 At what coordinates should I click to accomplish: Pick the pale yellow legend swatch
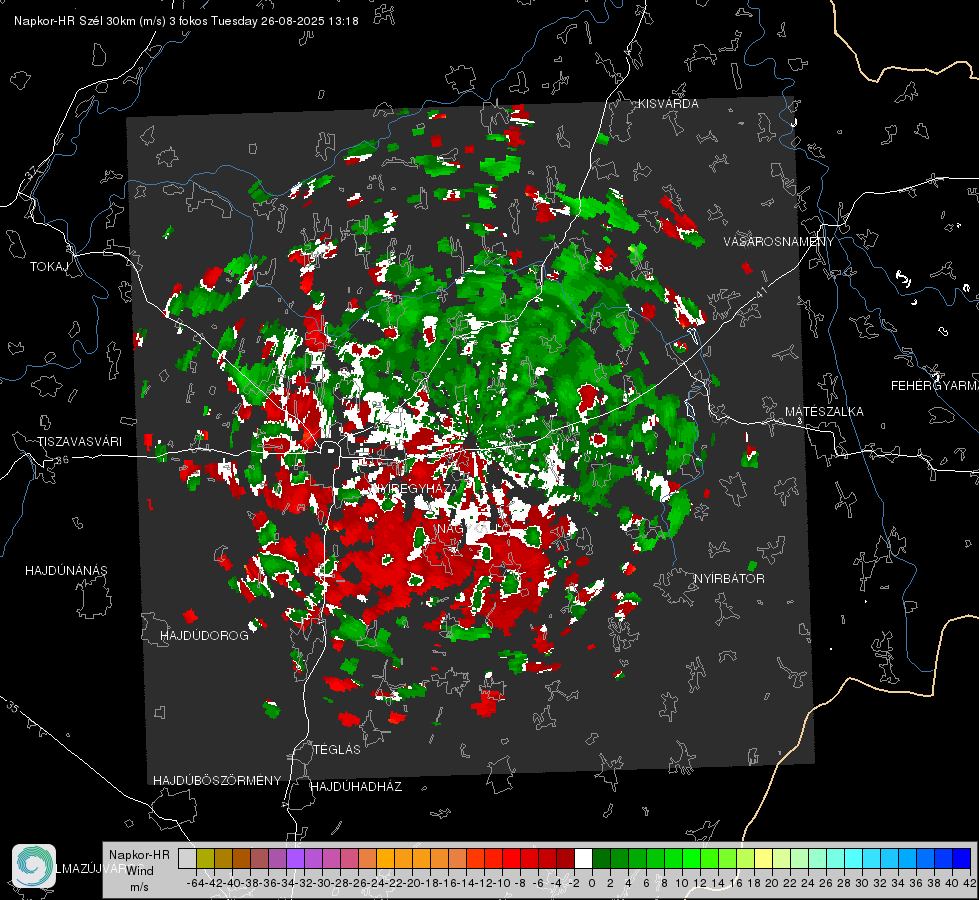pyautogui.click(x=763, y=859)
